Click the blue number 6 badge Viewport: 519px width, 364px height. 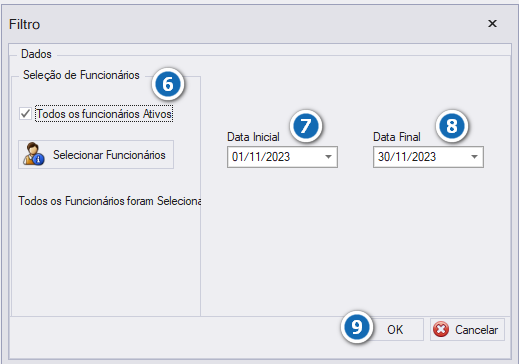click(168, 84)
